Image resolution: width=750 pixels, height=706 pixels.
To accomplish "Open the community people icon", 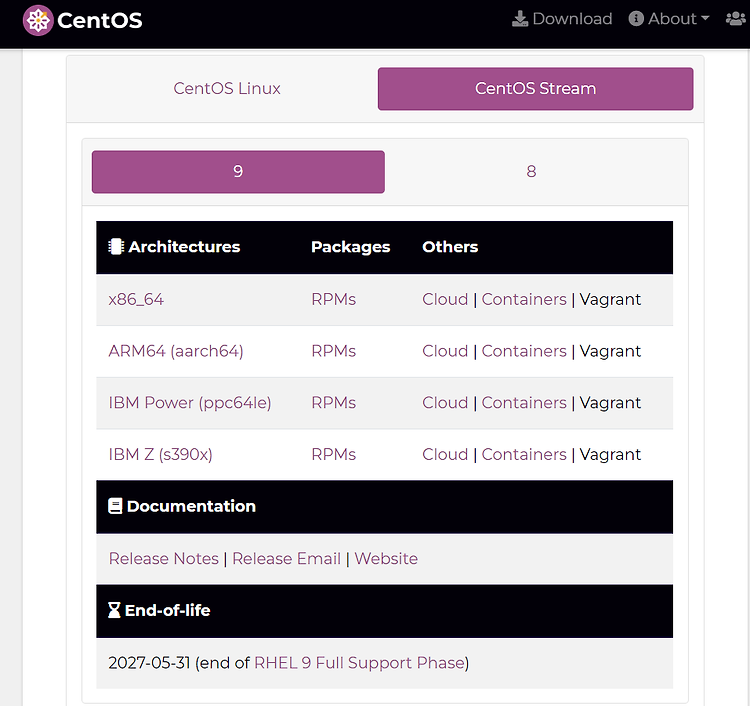I will coord(736,19).
